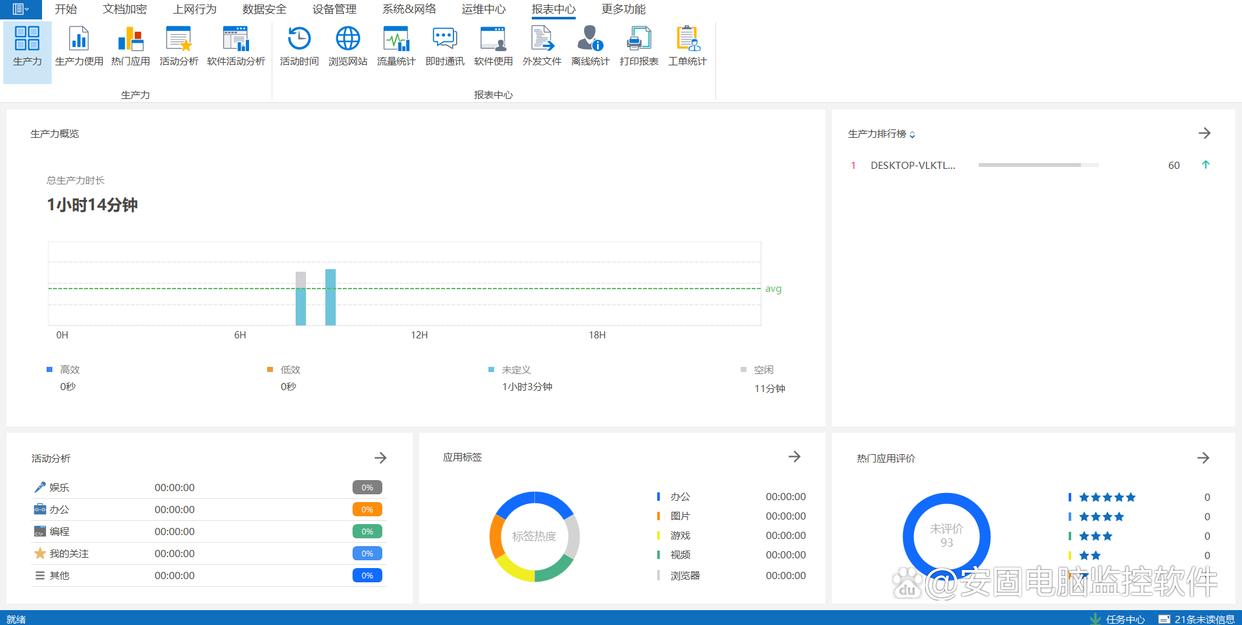The width and height of the screenshot is (1242, 625).
Task: Expand 活动分析 panel with arrow
Action: click(380, 458)
